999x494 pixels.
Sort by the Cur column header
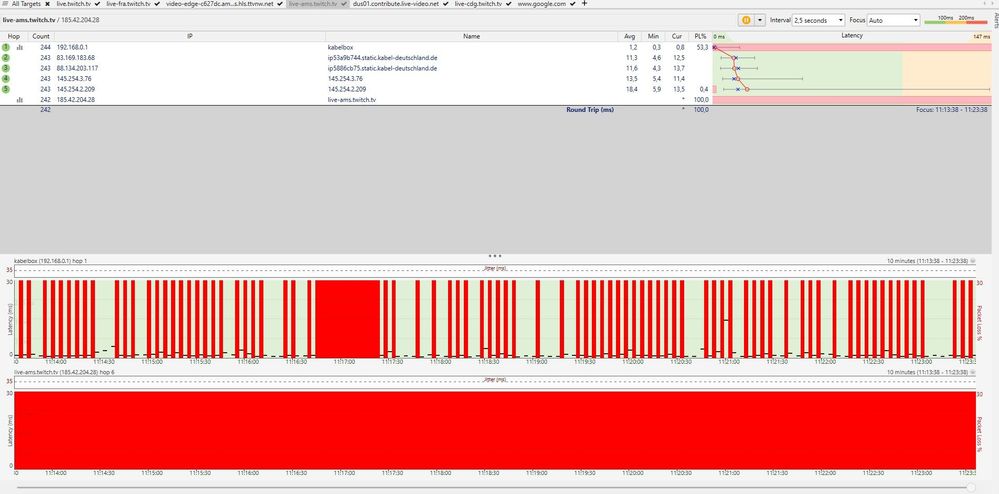click(677, 36)
